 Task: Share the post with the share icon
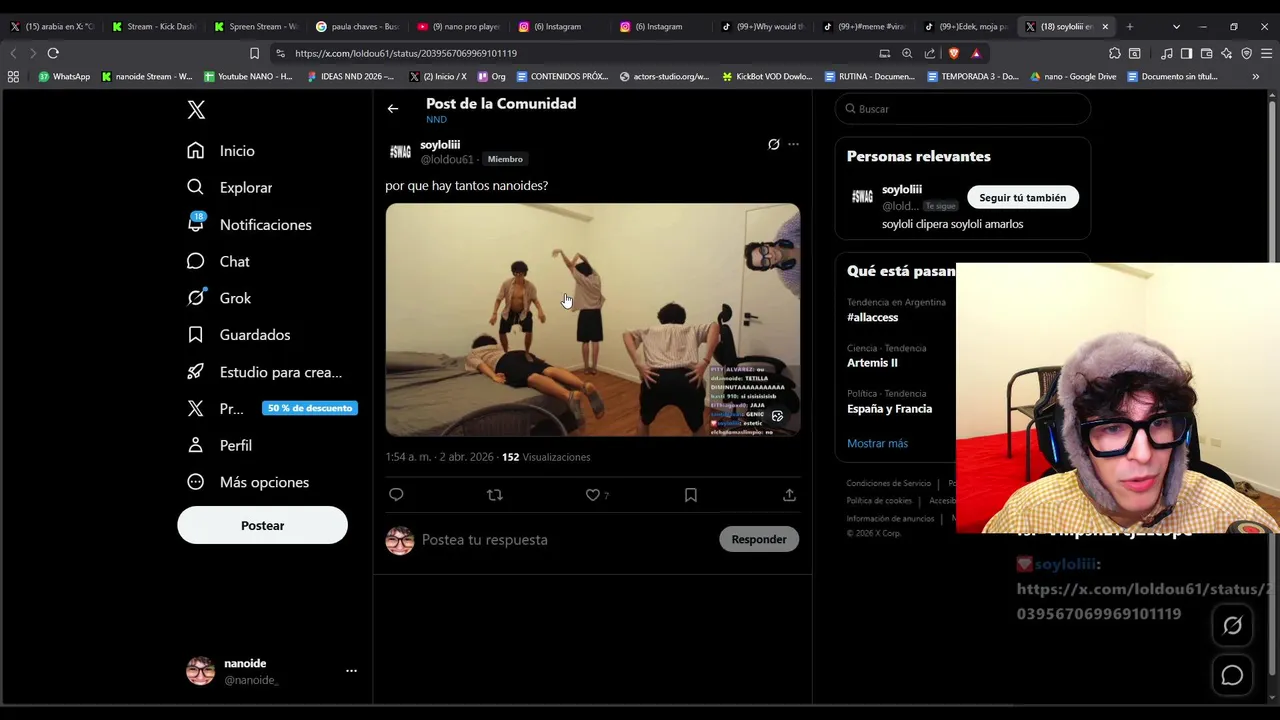pos(789,495)
